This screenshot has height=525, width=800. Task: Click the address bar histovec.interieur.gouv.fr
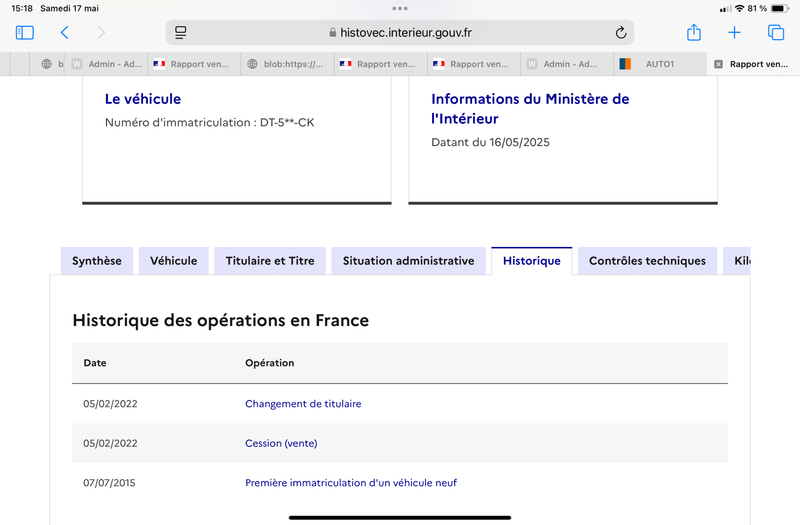400,33
